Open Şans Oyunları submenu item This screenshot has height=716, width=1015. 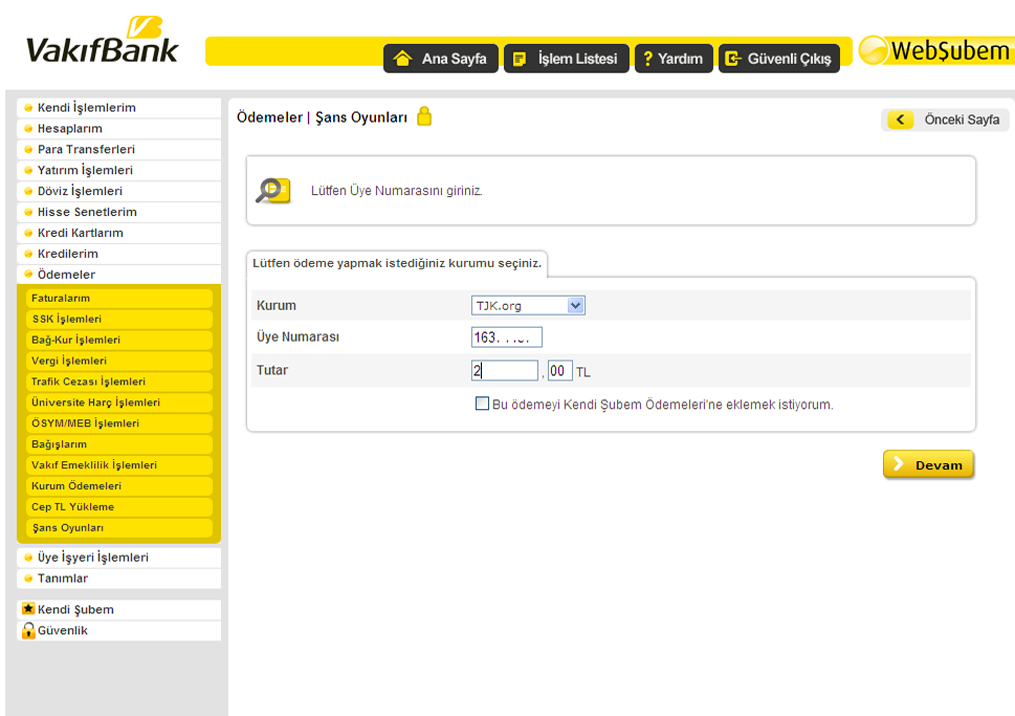pos(119,528)
